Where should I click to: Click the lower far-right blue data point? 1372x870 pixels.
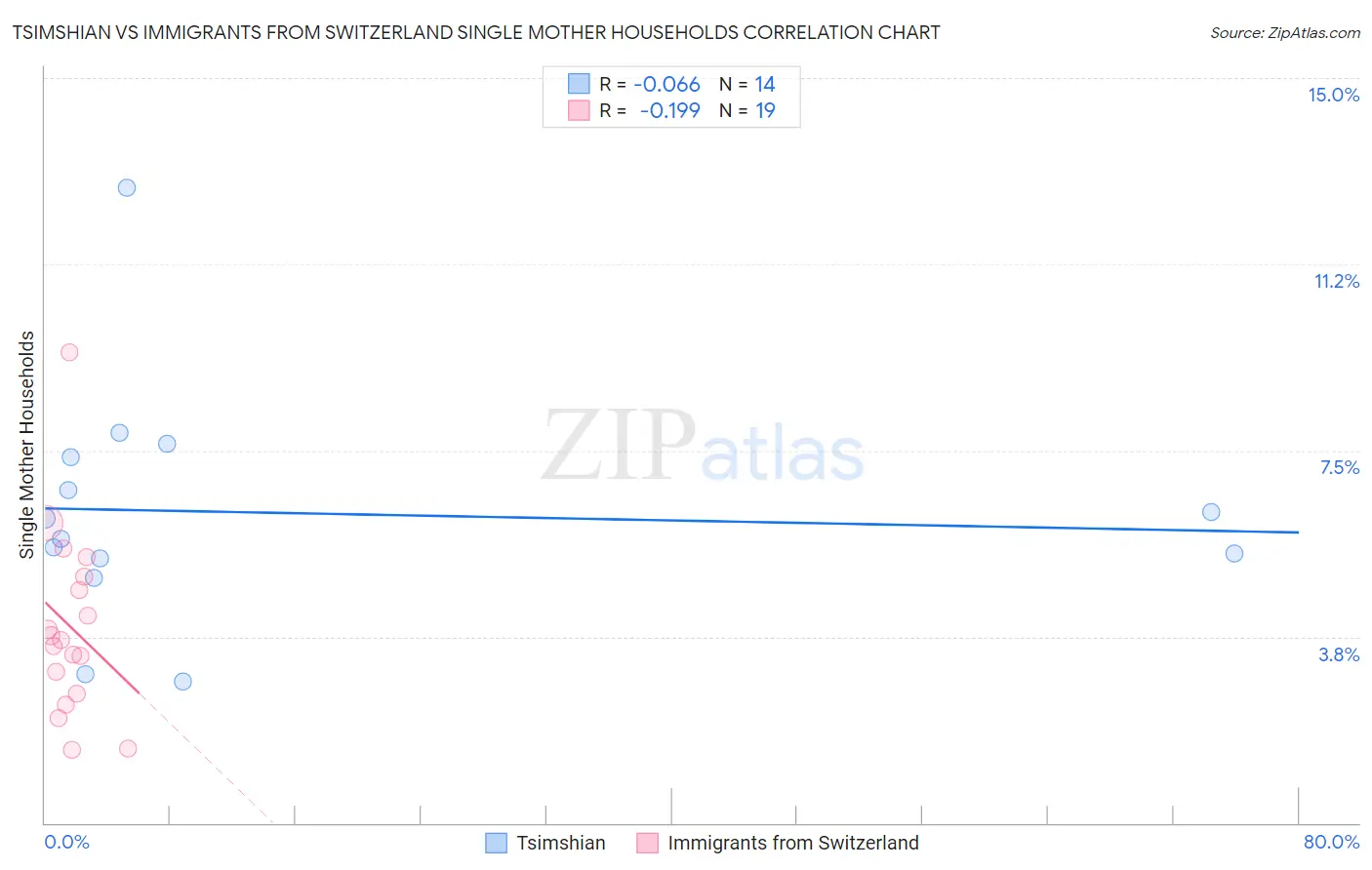(1234, 554)
